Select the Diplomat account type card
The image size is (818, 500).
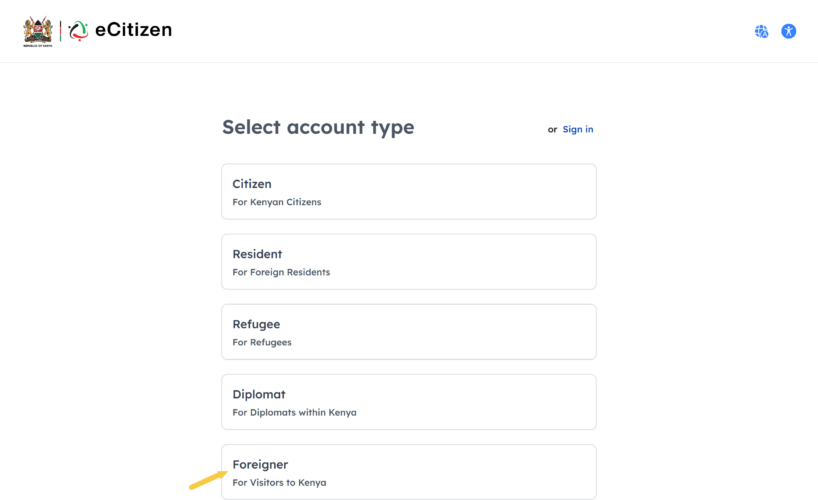click(x=408, y=402)
